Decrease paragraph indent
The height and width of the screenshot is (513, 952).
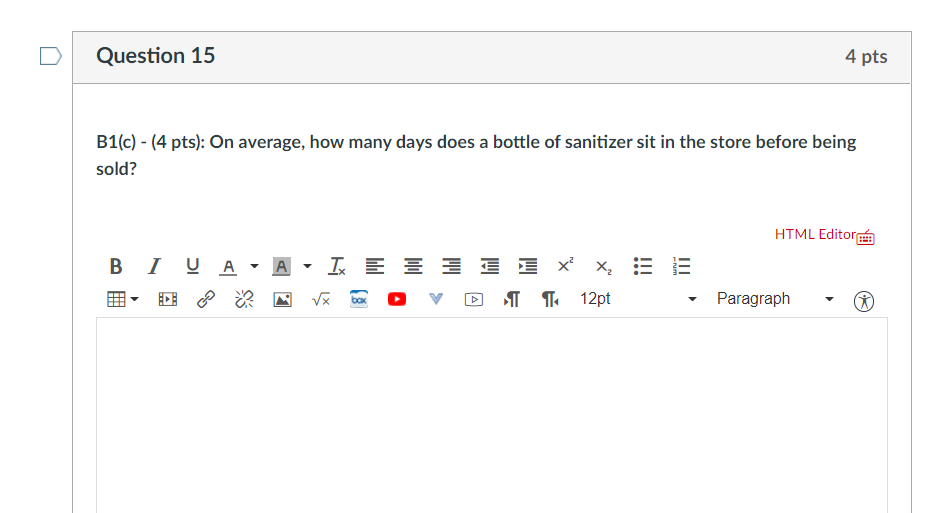coord(489,266)
